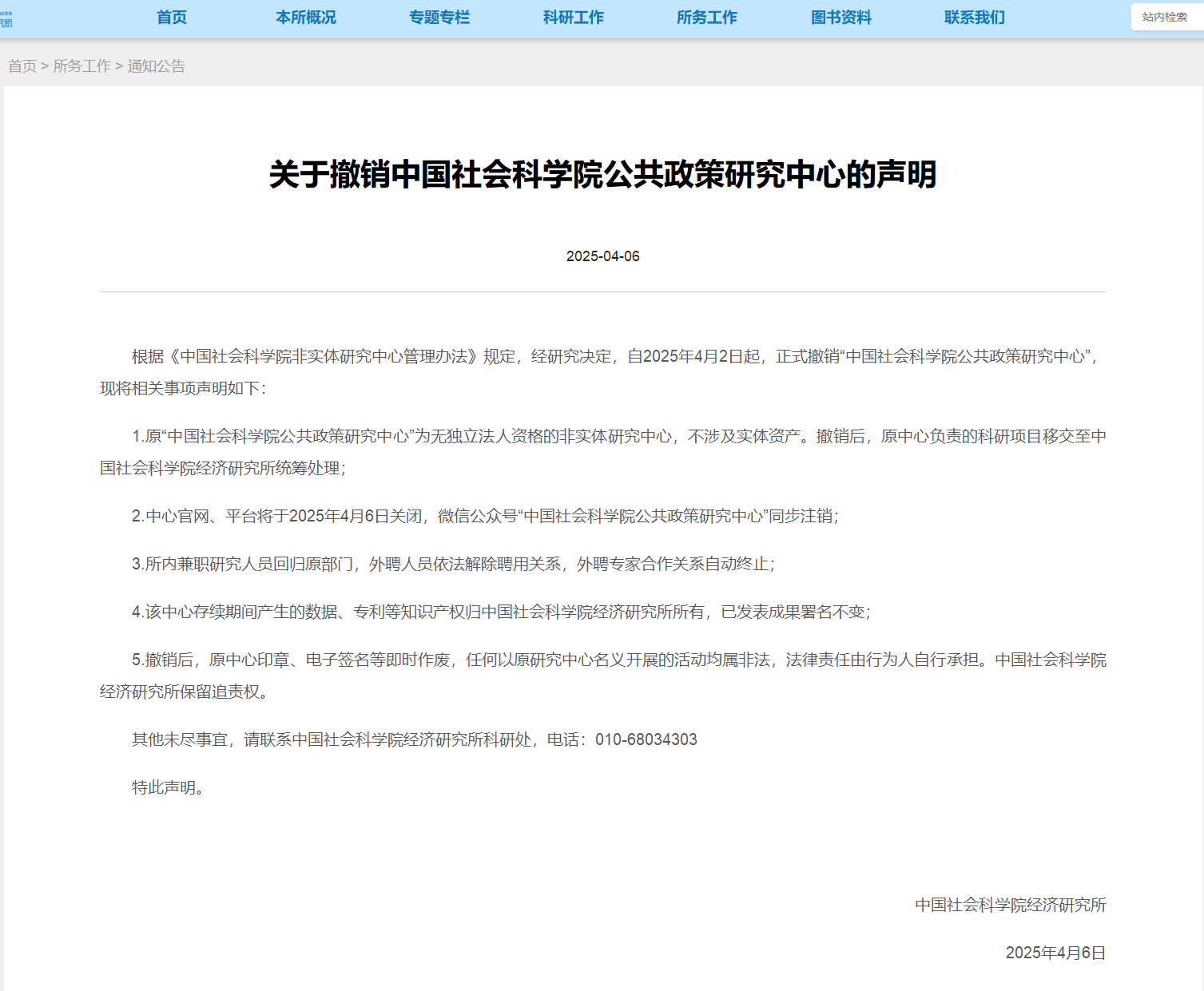
Task: Click the item 4 line about 知识产权
Action: click(x=501, y=612)
